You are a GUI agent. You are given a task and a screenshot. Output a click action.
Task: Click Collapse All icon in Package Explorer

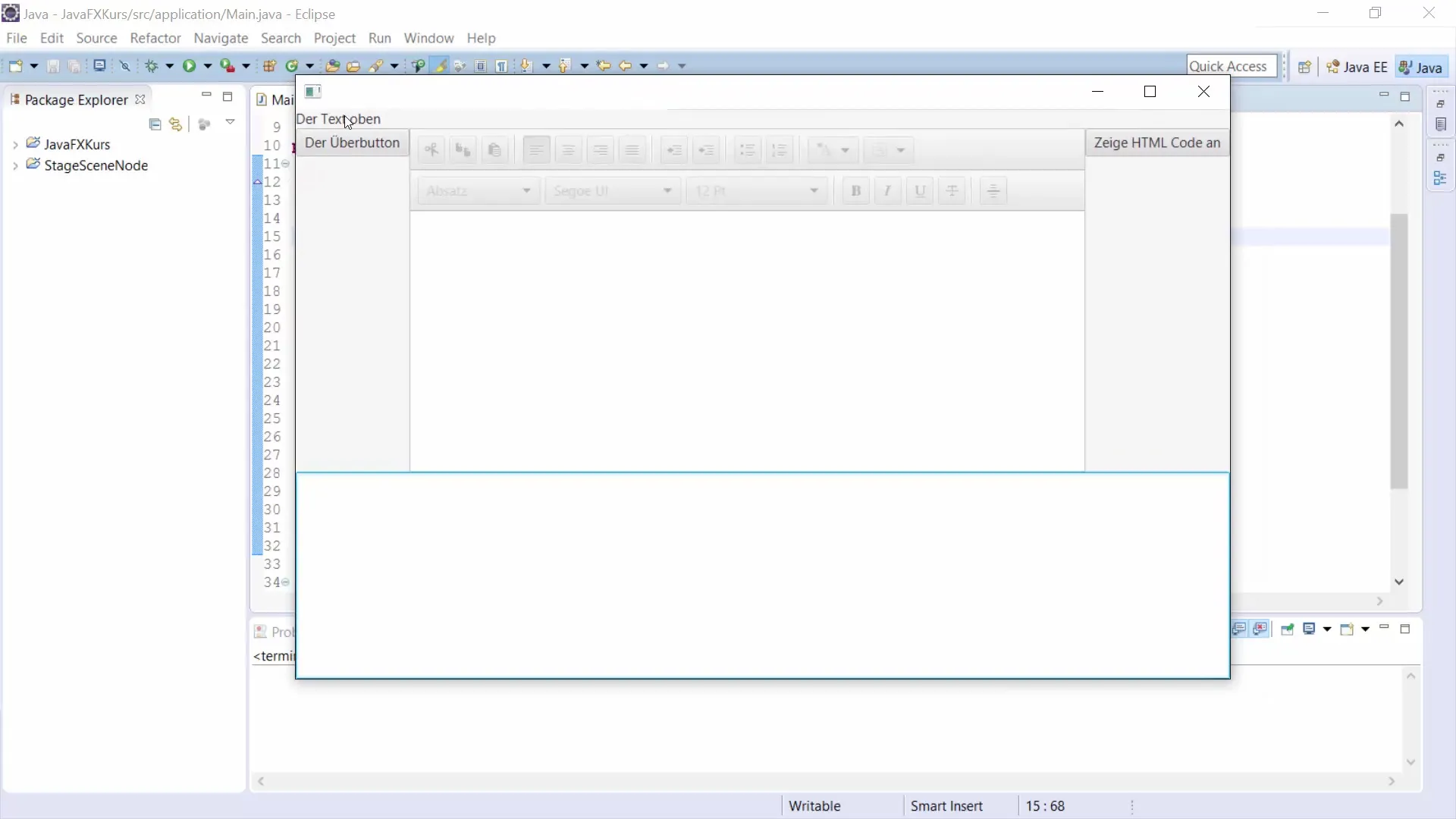point(155,124)
